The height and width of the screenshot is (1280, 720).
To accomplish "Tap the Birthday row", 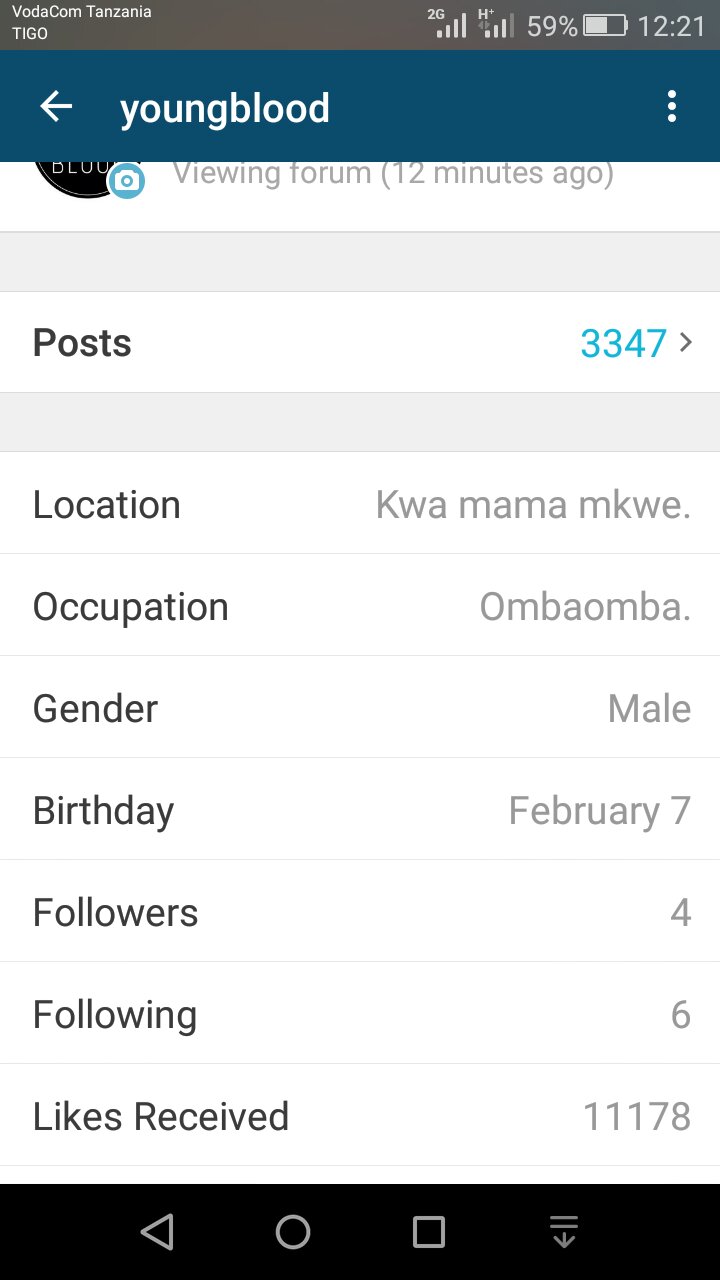I will 360,810.
